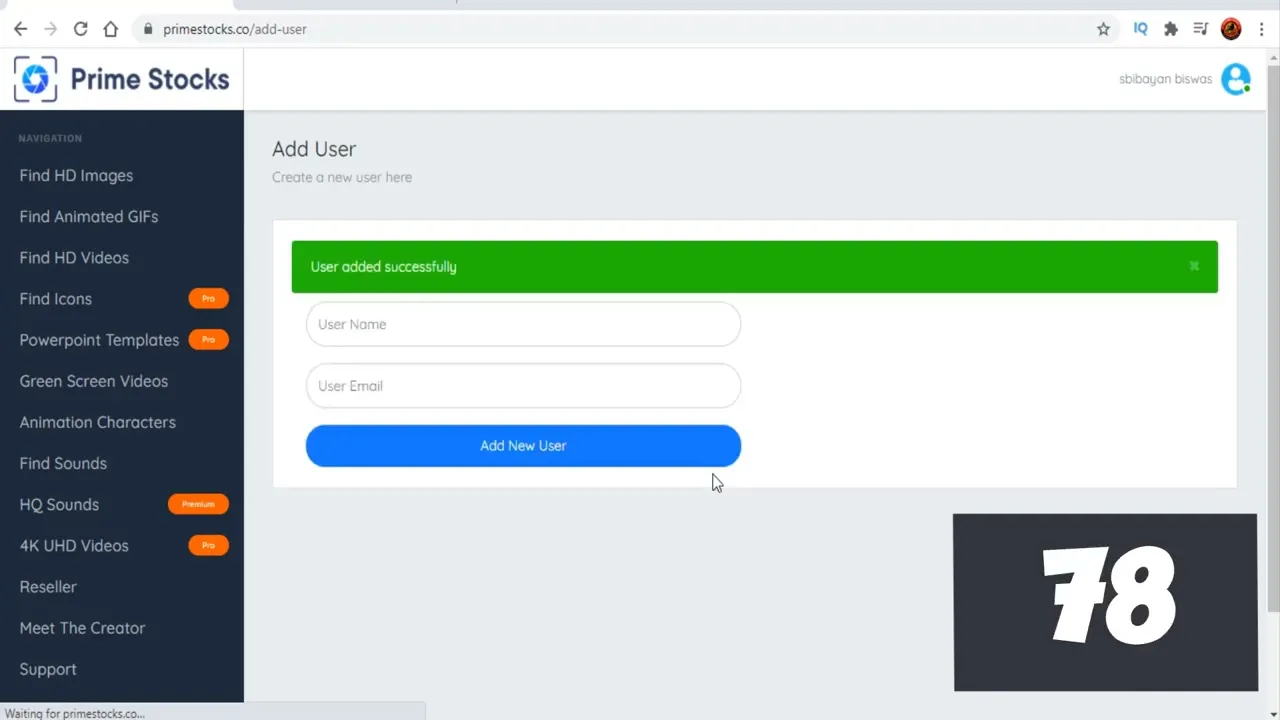
Task: Click the NAVIGATION sidebar label
Action: [50, 138]
